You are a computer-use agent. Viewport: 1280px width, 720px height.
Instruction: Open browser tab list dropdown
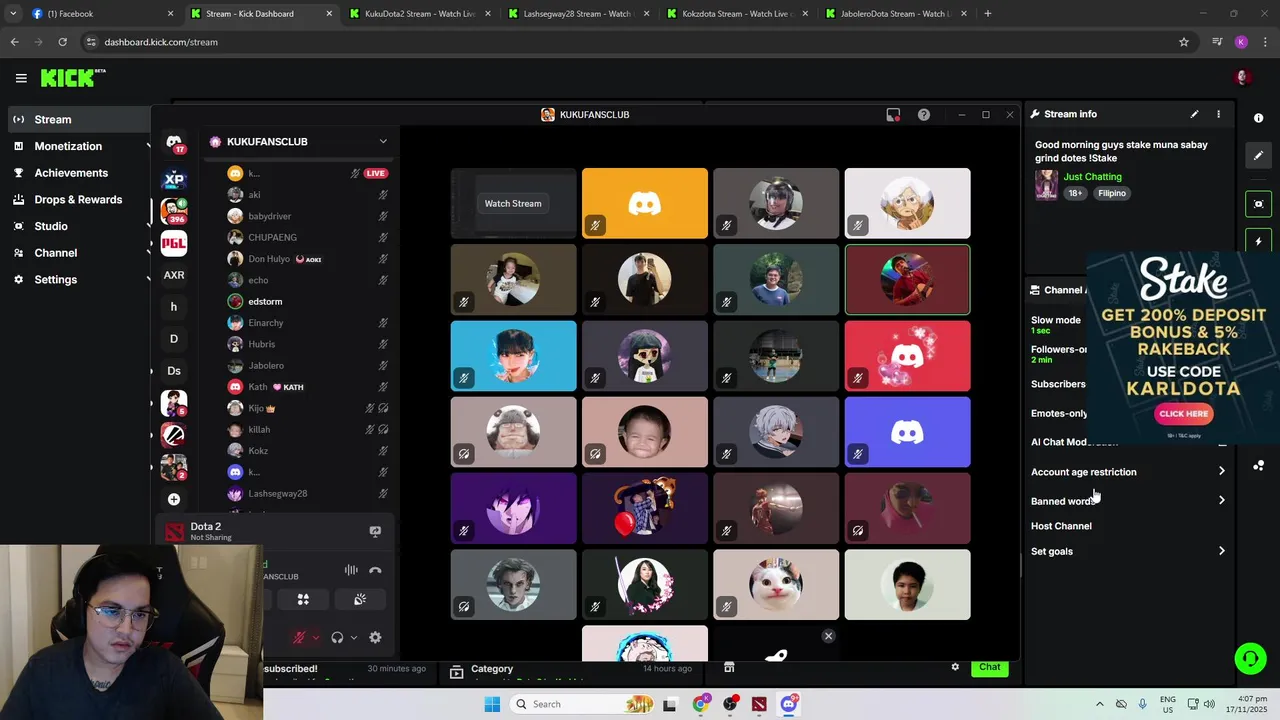(x=13, y=14)
